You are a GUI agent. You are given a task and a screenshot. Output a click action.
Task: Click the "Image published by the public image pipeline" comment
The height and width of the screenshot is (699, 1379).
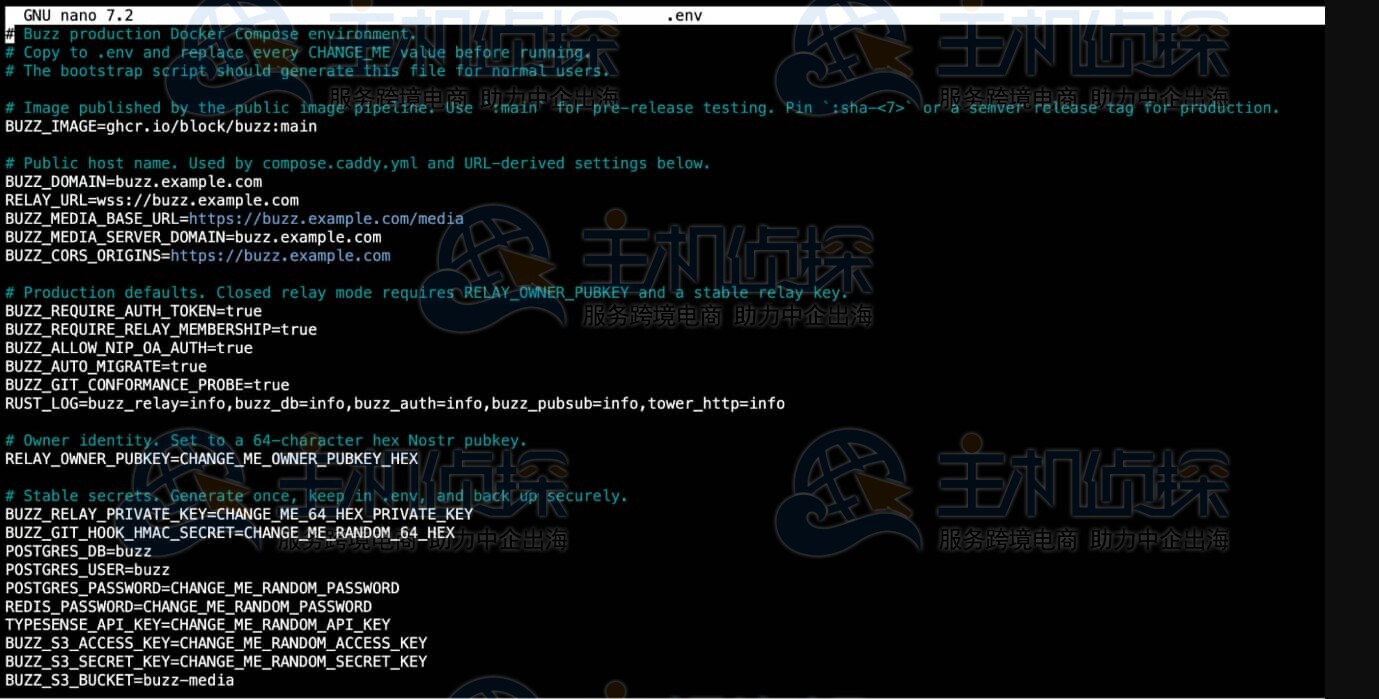pyautogui.click(x=642, y=108)
